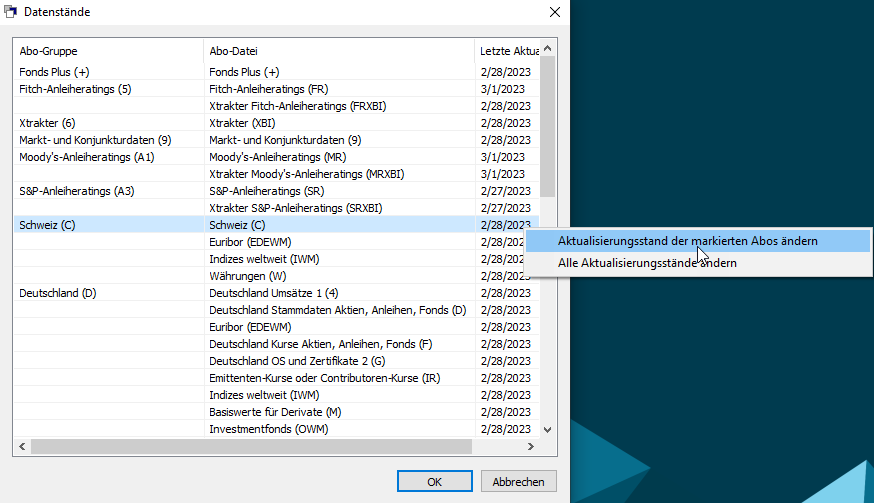Select the Fonds Plus (+) group row
Image resolution: width=874 pixels, height=503 pixels.
point(55,72)
